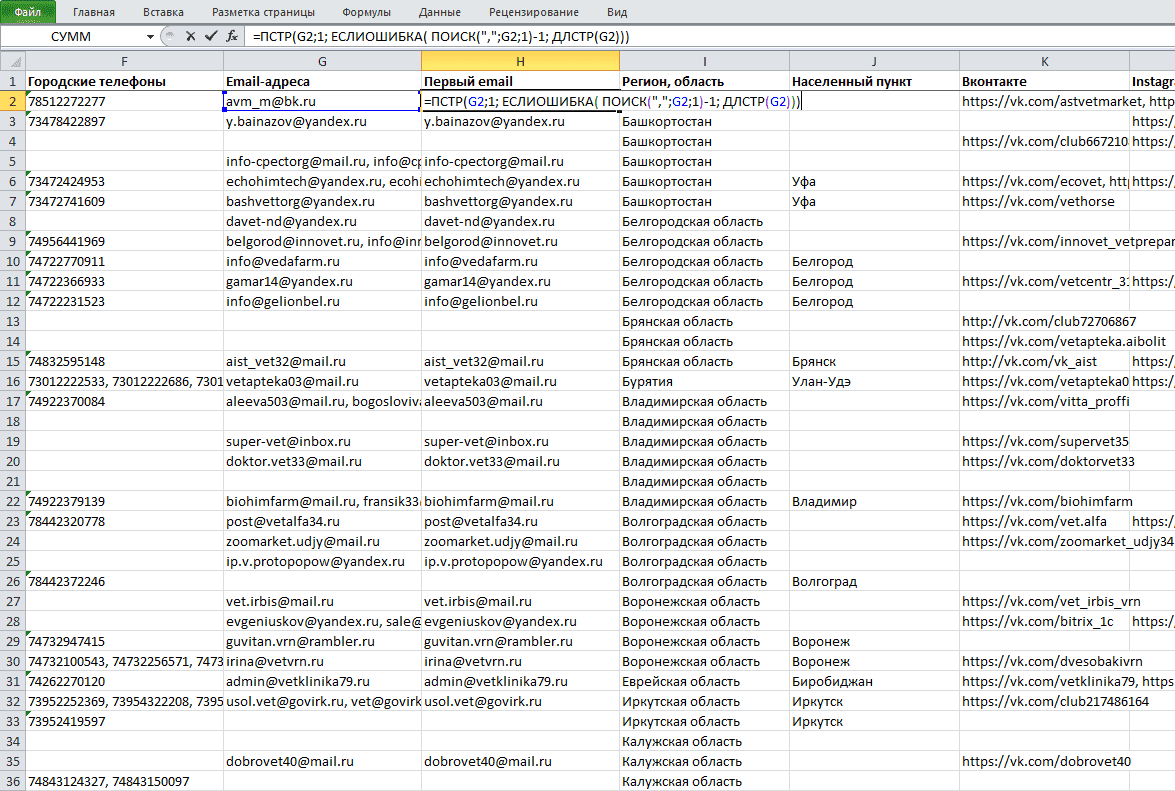Click the Select All corner triangle

(x=13, y=61)
